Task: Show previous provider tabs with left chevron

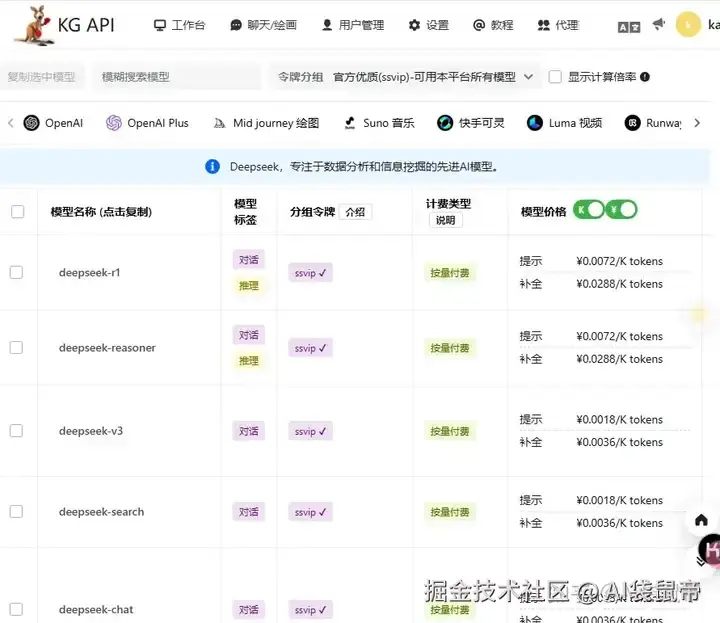Action: [11, 123]
